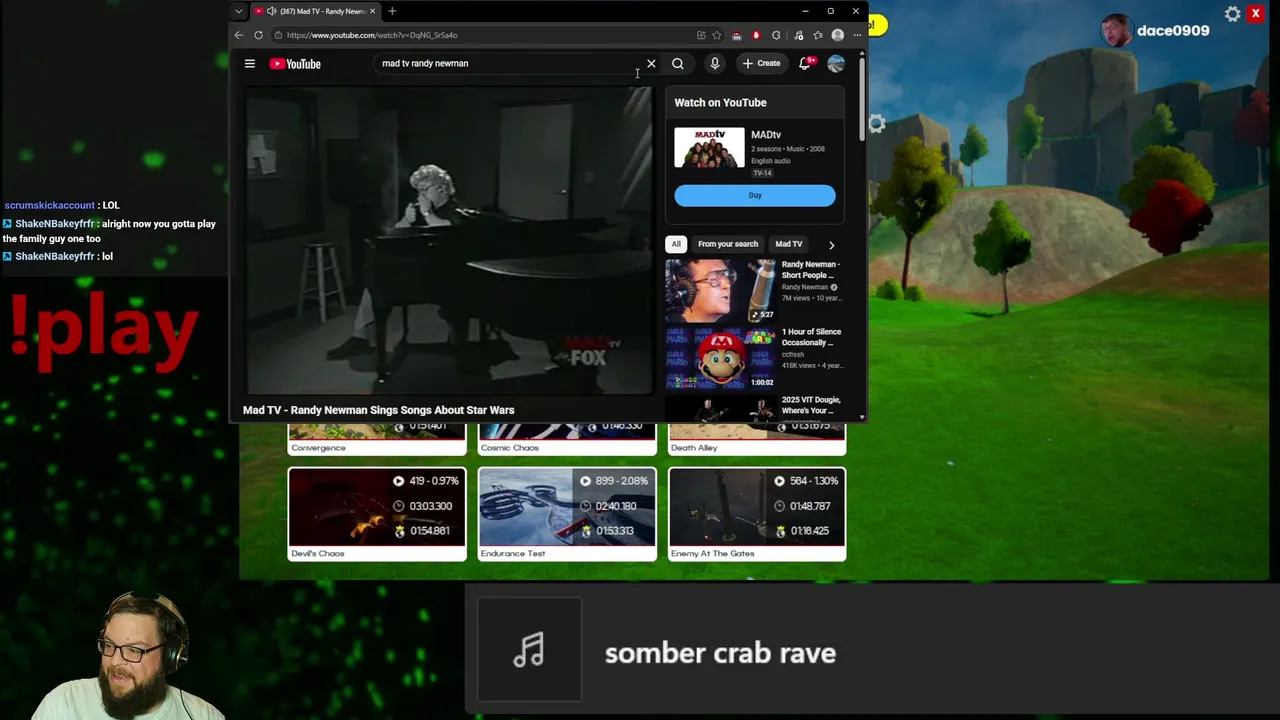View site information lock icon
1280x720 pixels.
[278, 35]
